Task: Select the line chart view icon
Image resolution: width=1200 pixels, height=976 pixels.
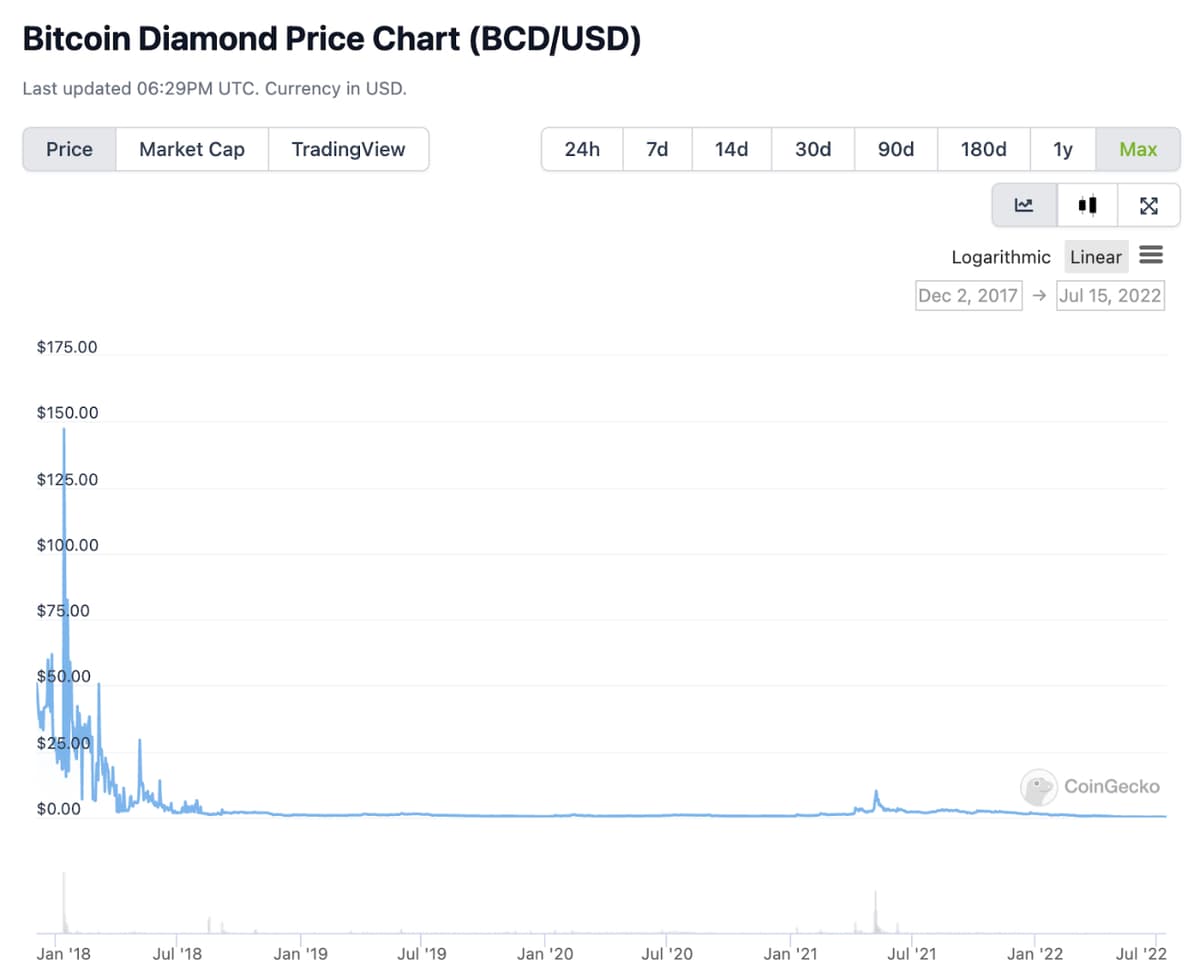Action: point(1024,205)
